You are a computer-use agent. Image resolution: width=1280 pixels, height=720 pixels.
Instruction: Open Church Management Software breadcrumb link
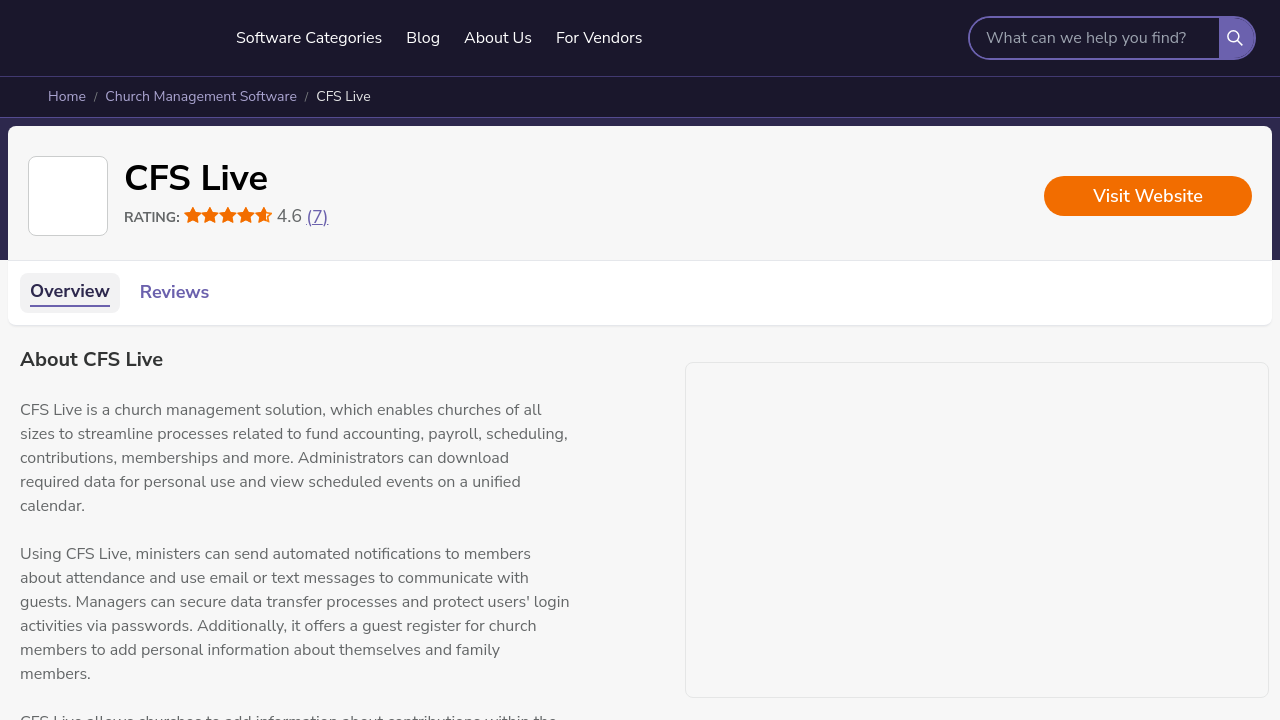click(201, 97)
